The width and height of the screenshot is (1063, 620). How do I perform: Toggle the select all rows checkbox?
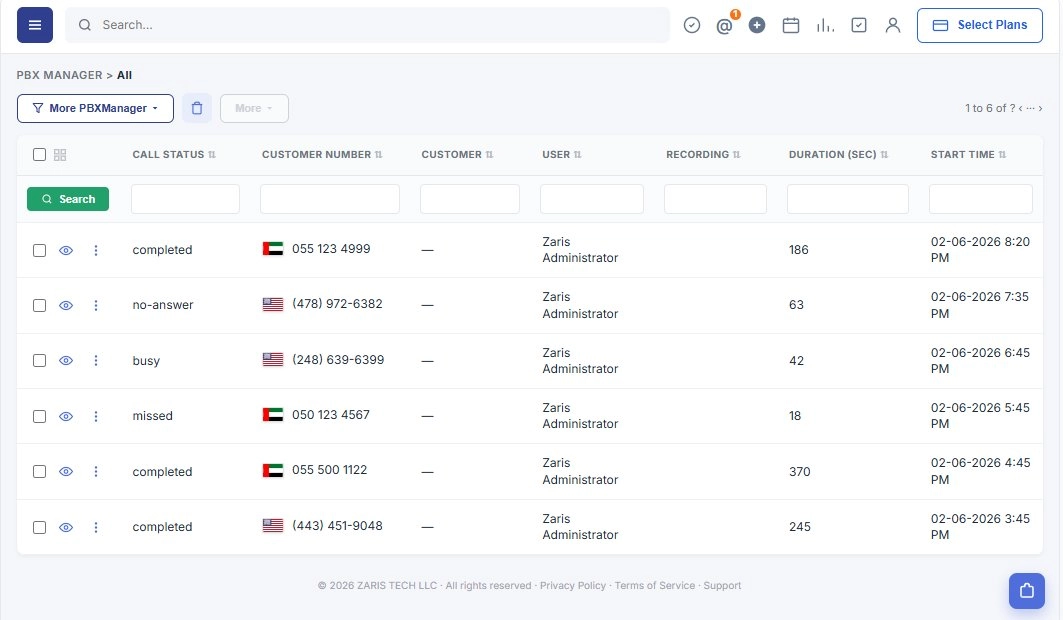(x=39, y=154)
